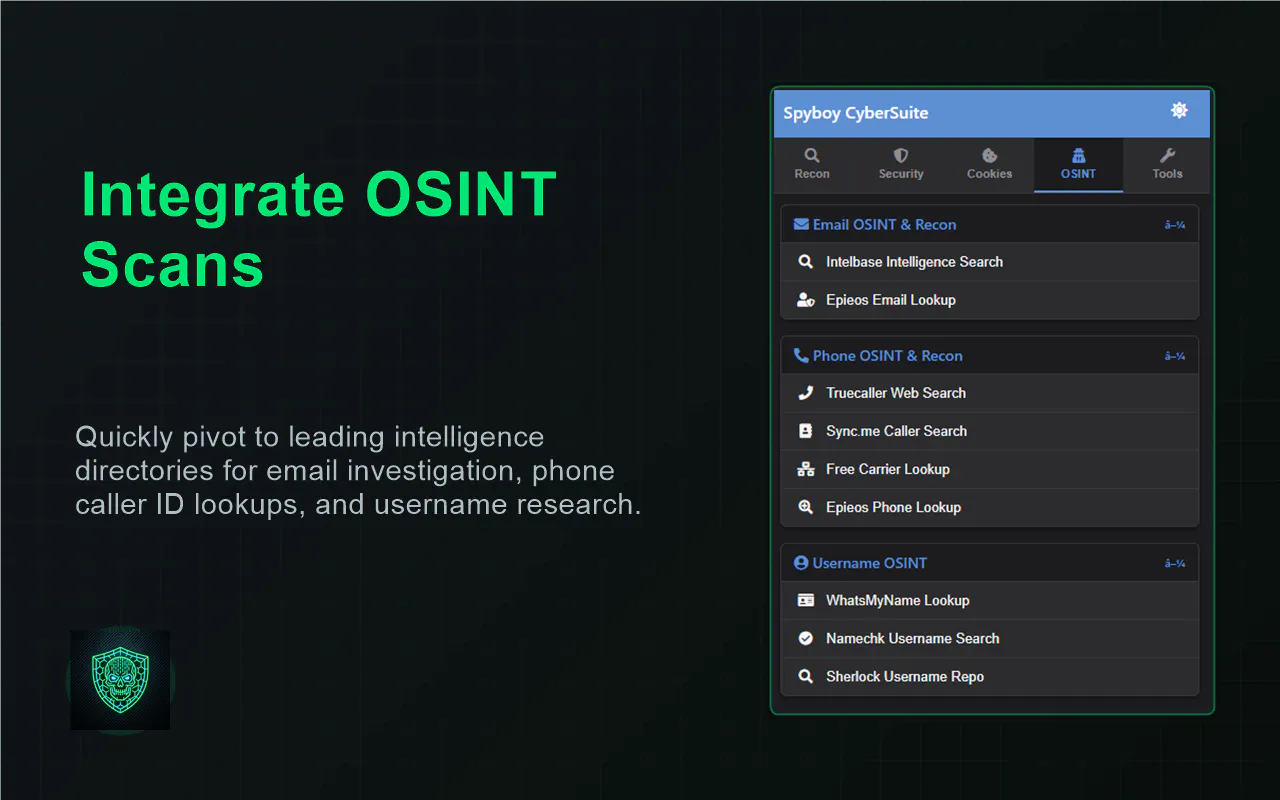Screen dimensions: 1280x800
Task: Open the Tools tab
Action: pos(1167,164)
